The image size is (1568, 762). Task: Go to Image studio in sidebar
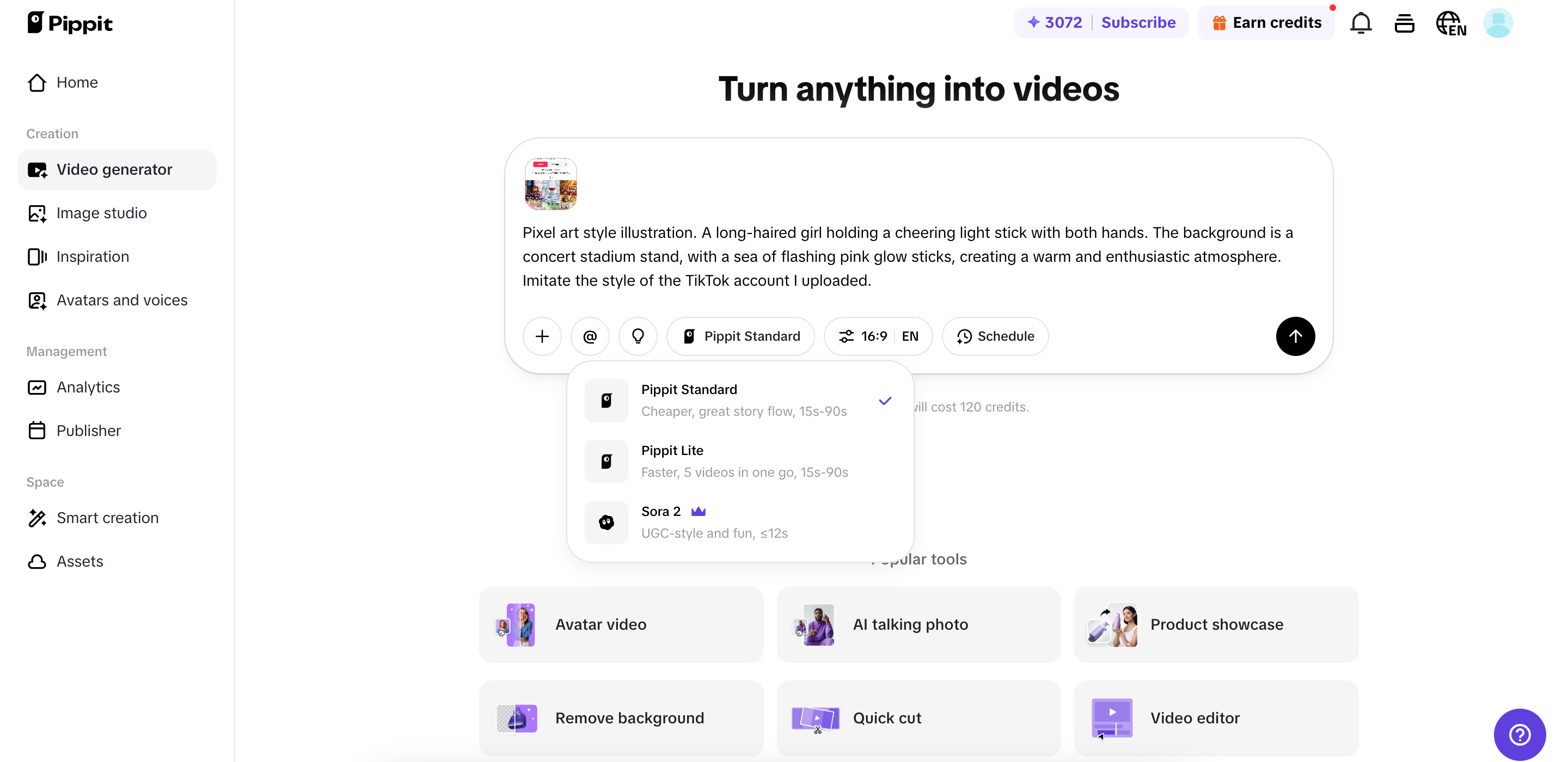(101, 213)
